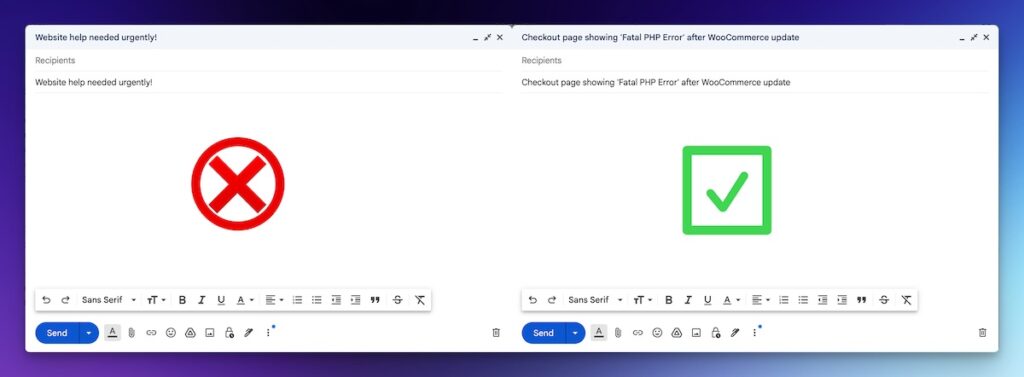The image size is (1024, 377).
Task: Toggle formatting options in the left compose window
Action: click(x=112, y=333)
